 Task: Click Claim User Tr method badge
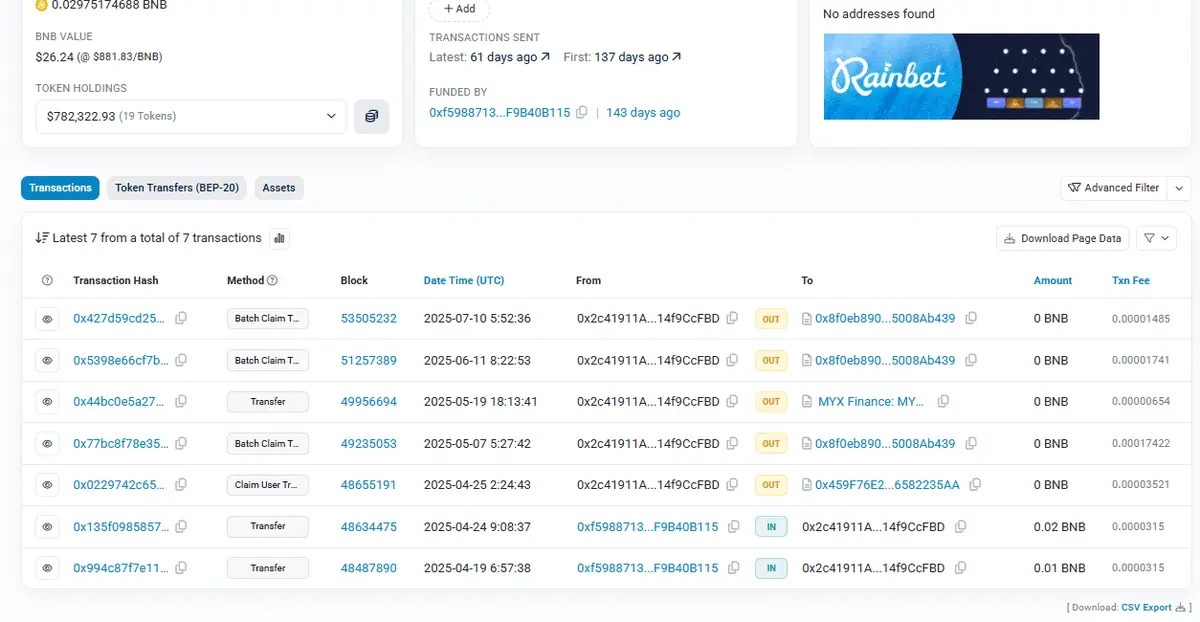(x=268, y=485)
